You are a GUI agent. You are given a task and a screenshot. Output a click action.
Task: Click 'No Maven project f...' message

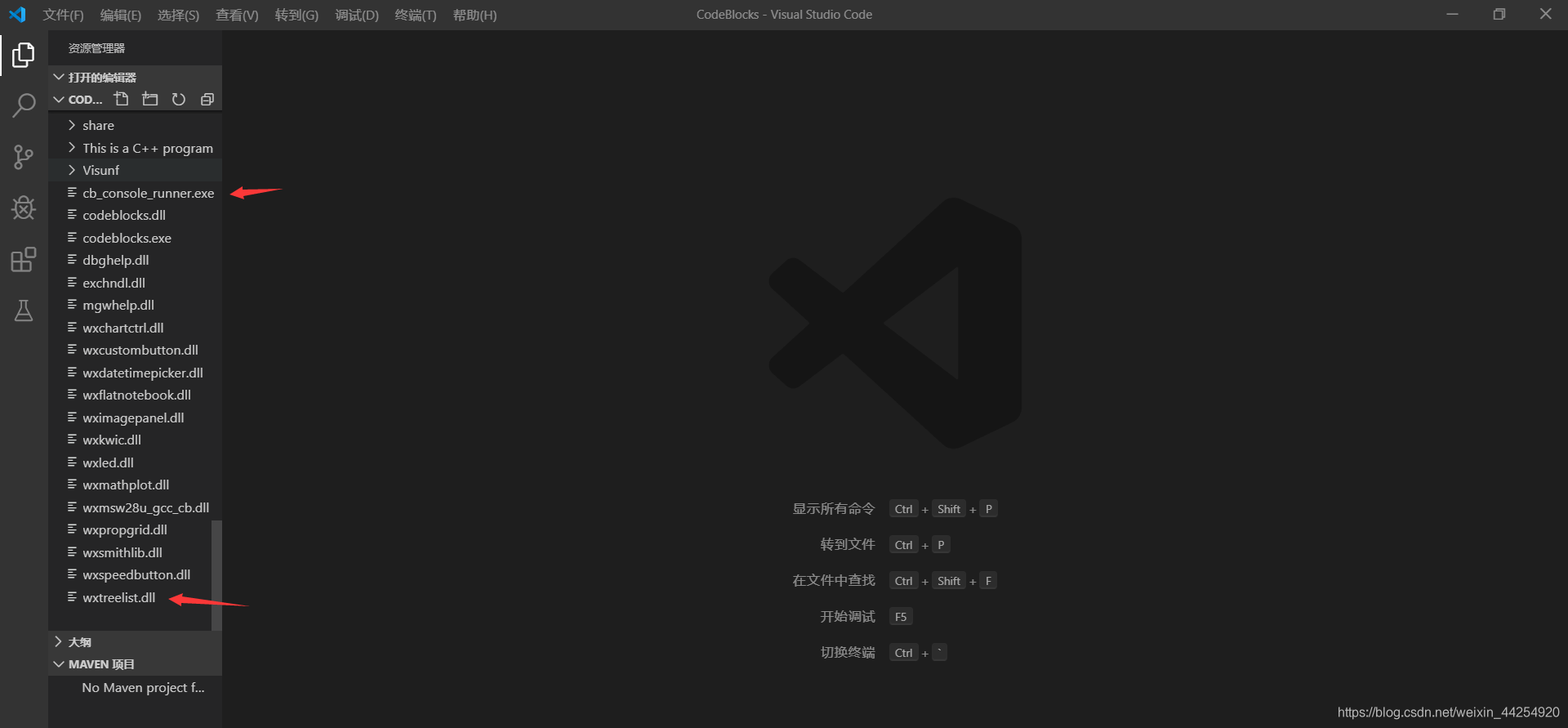143,688
